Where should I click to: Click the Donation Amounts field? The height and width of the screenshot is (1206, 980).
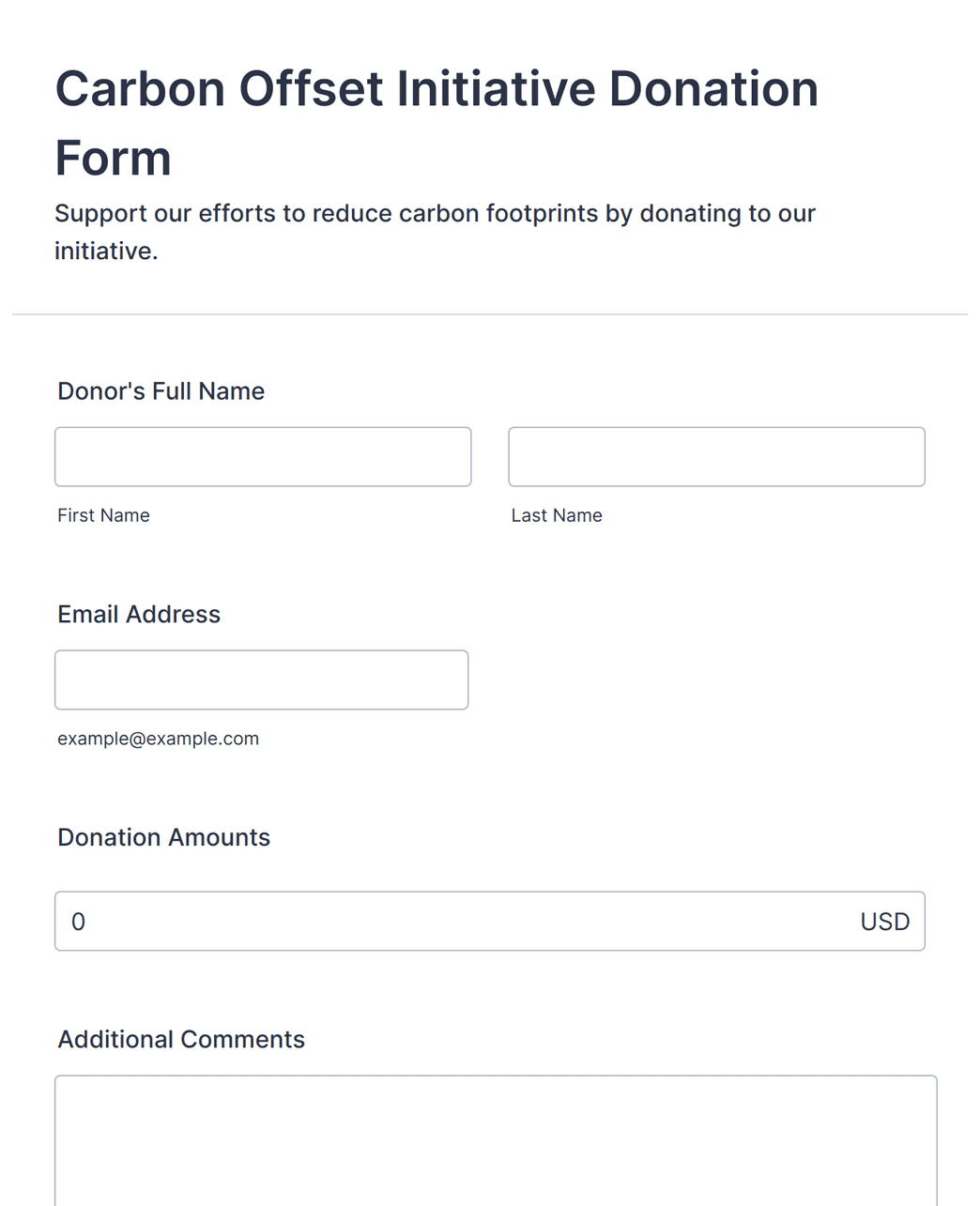pos(490,921)
